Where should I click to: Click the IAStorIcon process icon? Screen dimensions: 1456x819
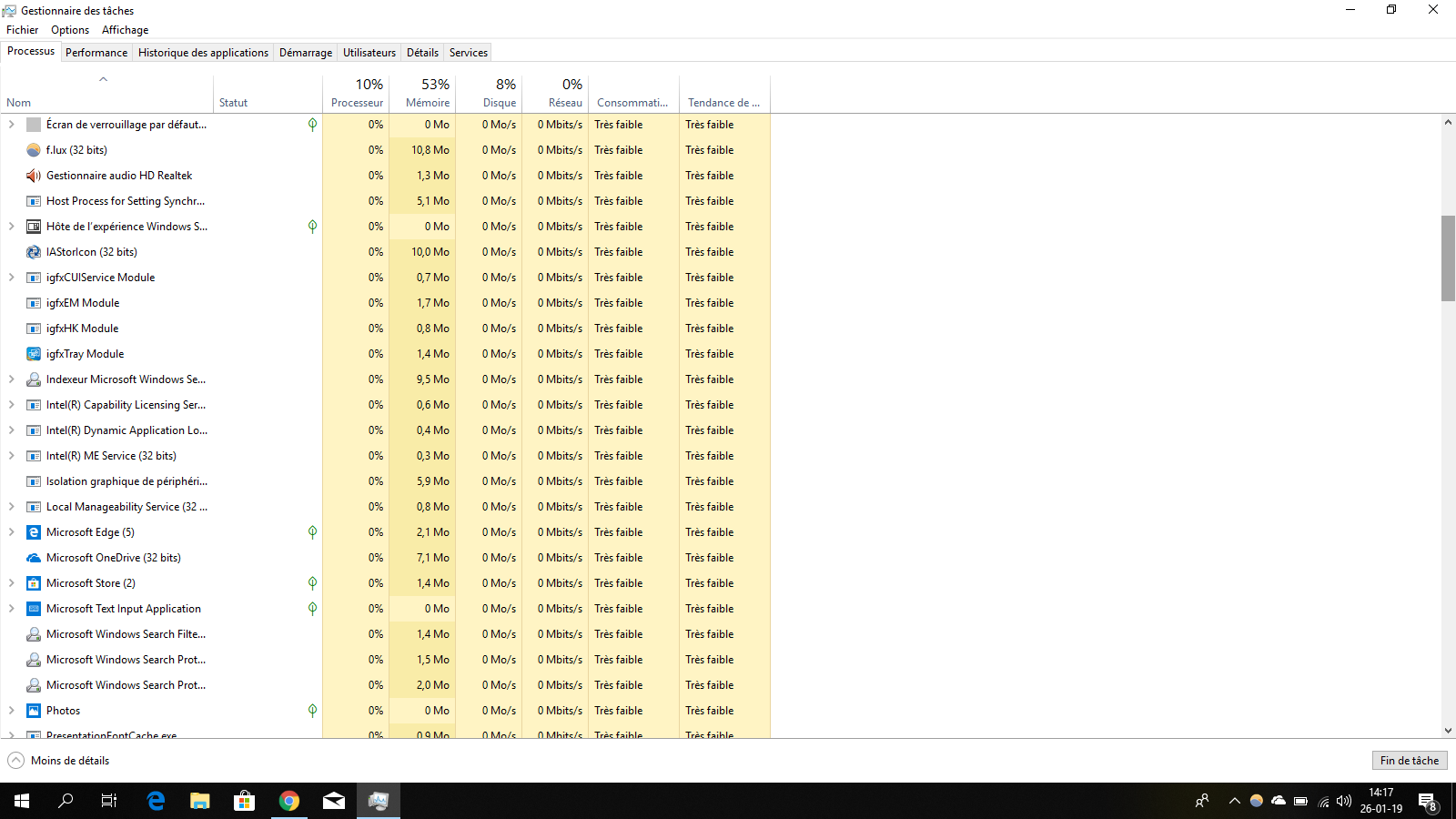[x=34, y=252]
